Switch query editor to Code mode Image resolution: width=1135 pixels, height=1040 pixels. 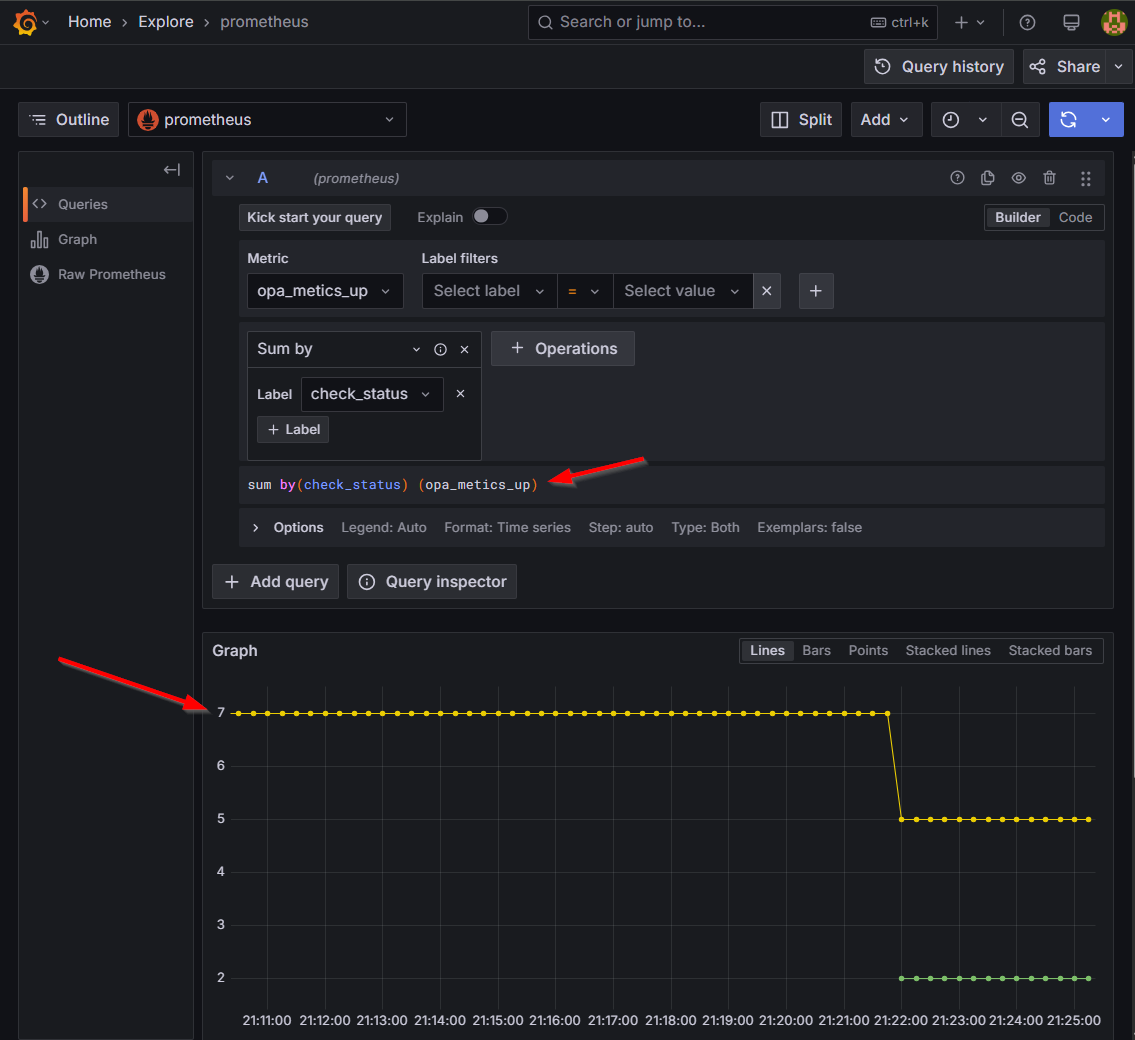(x=1075, y=217)
